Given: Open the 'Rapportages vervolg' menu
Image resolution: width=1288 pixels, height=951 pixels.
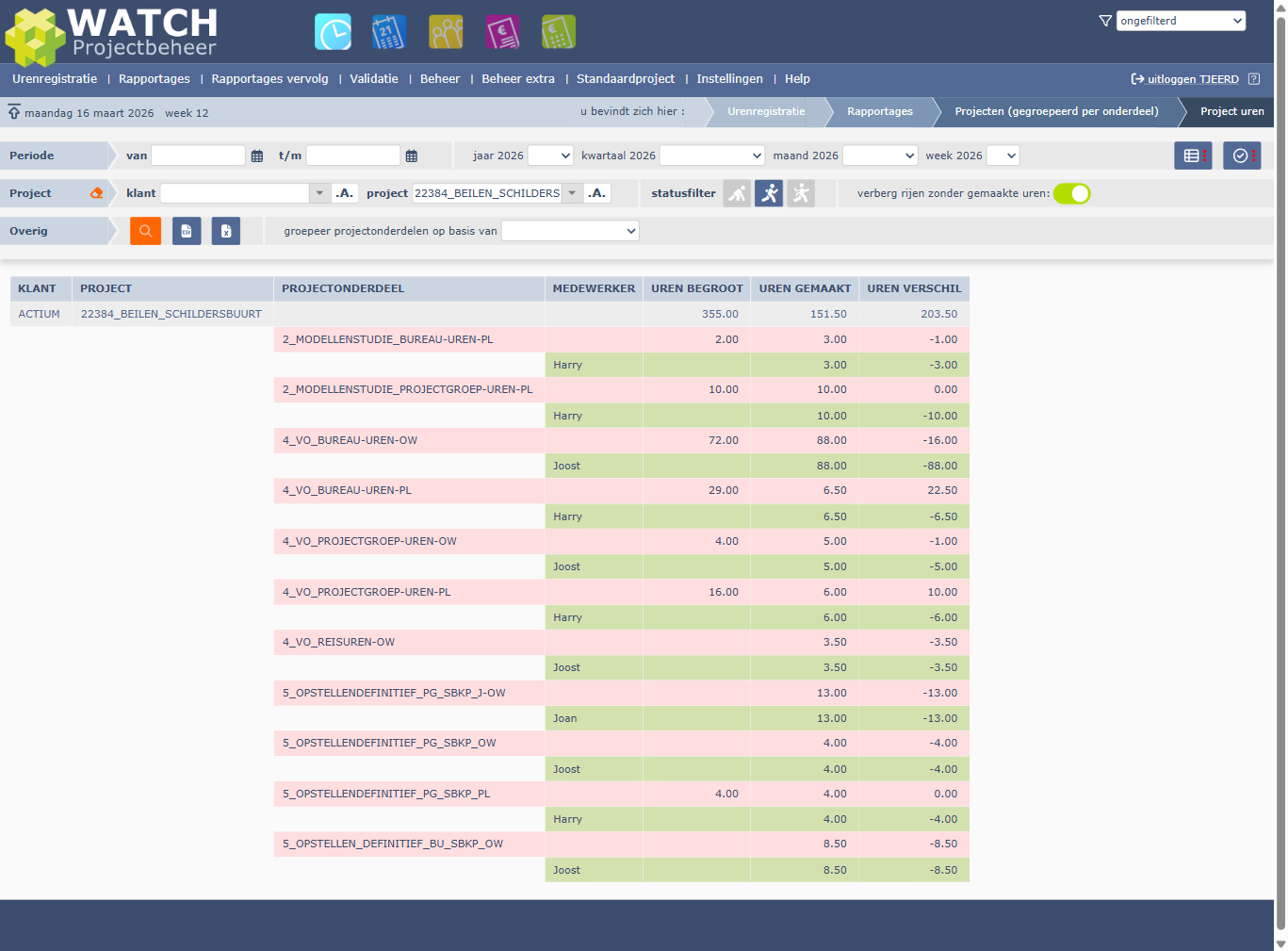Looking at the screenshot, I should pyautogui.click(x=269, y=79).
